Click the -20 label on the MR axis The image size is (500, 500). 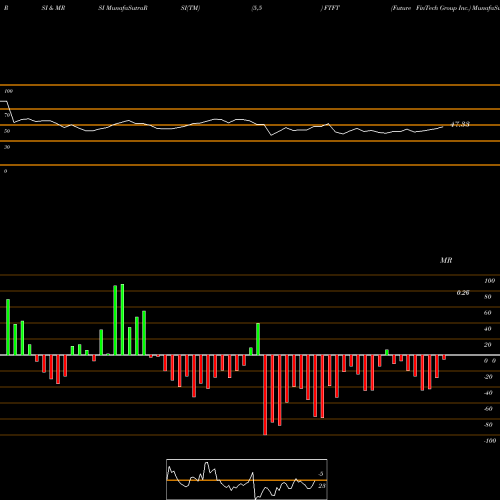(488, 377)
